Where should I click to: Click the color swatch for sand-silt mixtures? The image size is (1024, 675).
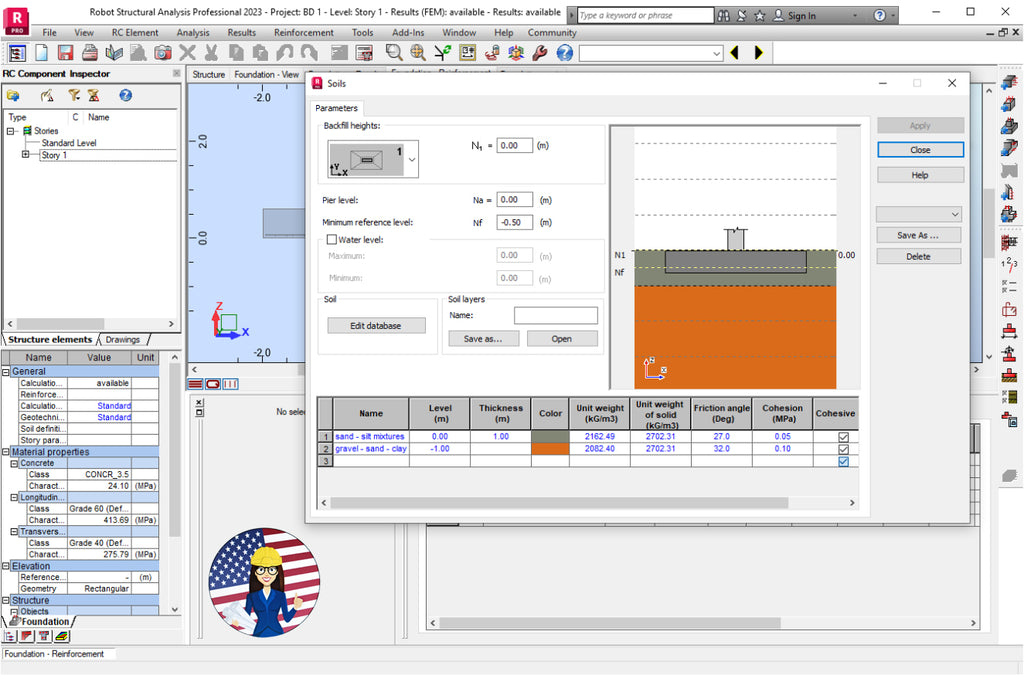coord(548,436)
